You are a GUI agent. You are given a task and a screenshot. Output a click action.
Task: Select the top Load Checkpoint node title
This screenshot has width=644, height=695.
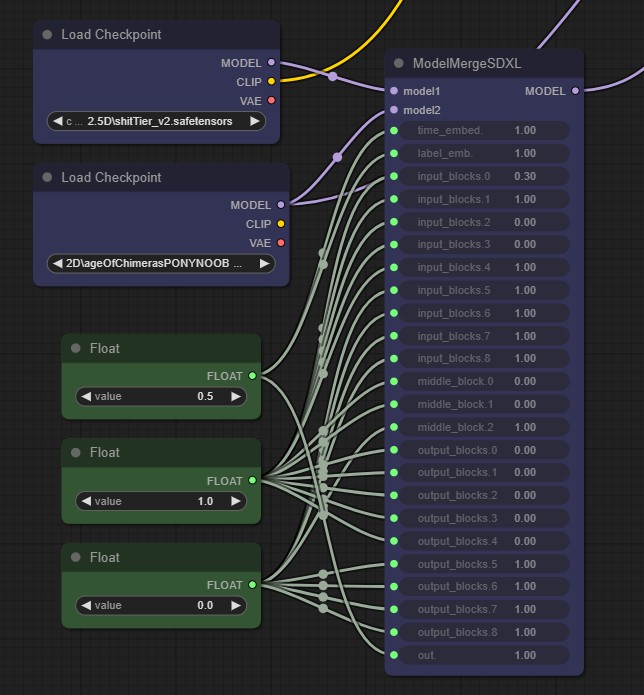pyautogui.click(x=111, y=35)
